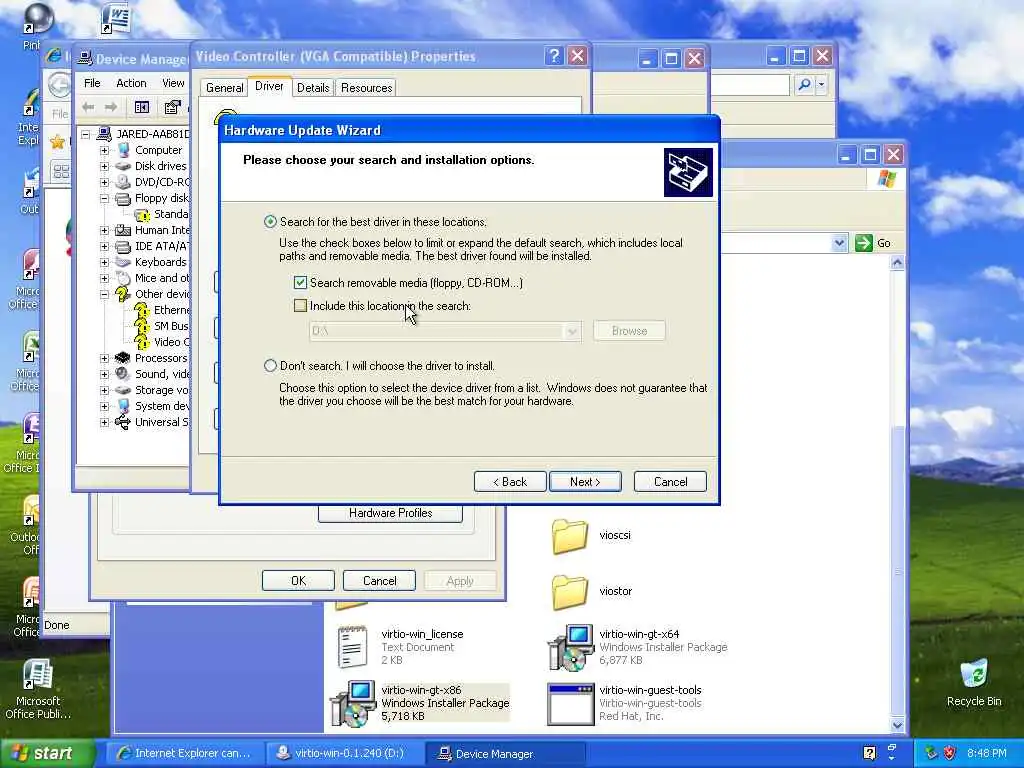The image size is (1024, 768).
Task: Select the System devices icon
Action: pos(123,406)
